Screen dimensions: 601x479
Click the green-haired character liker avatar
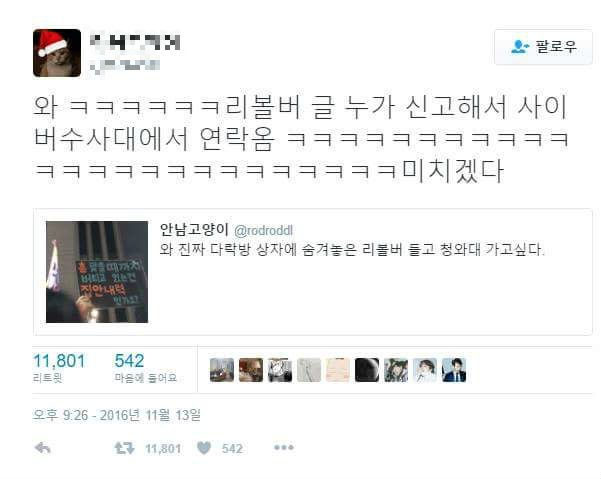point(396,370)
